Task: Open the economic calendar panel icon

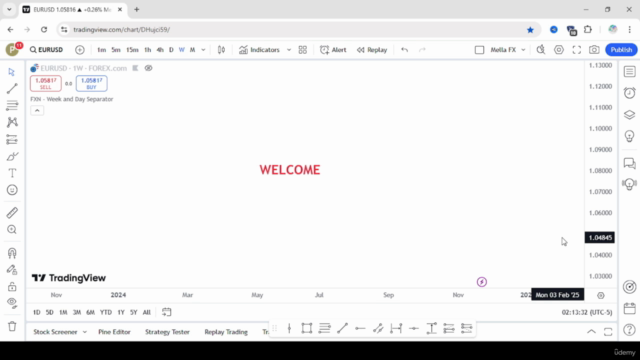Action: pyautogui.click(x=629, y=308)
